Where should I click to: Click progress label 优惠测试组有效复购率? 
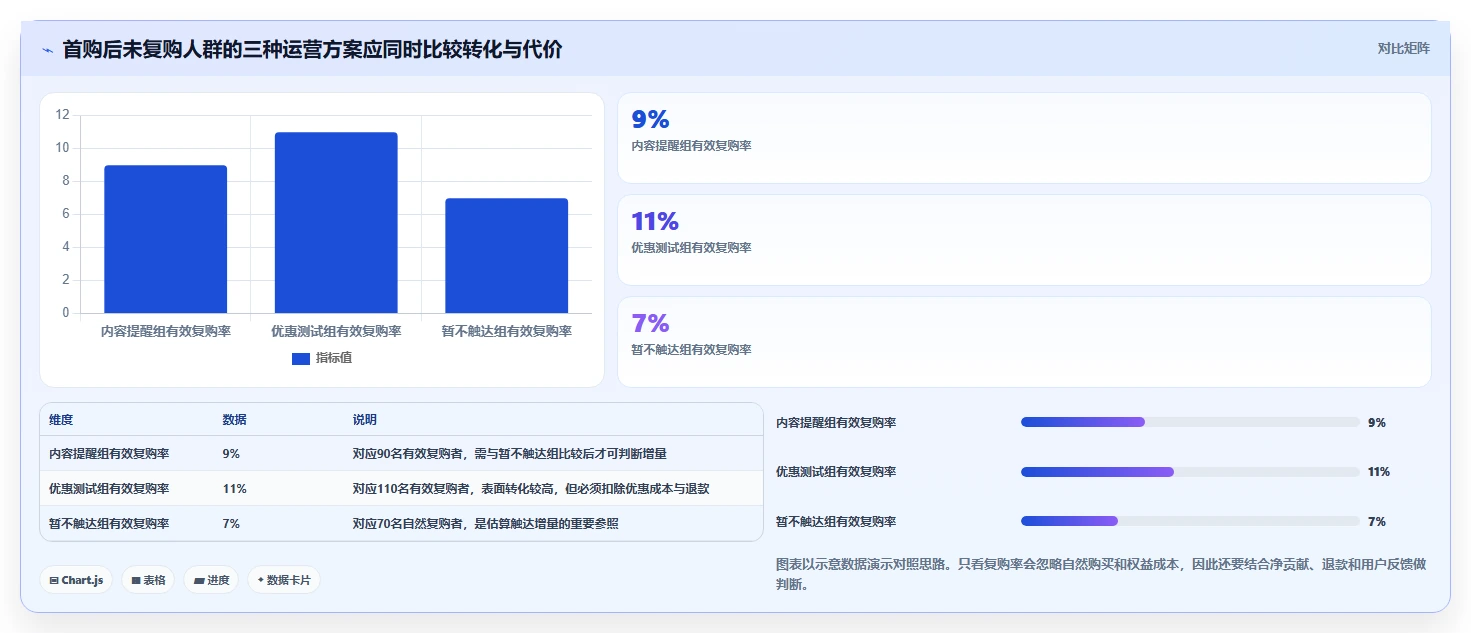tap(836, 472)
